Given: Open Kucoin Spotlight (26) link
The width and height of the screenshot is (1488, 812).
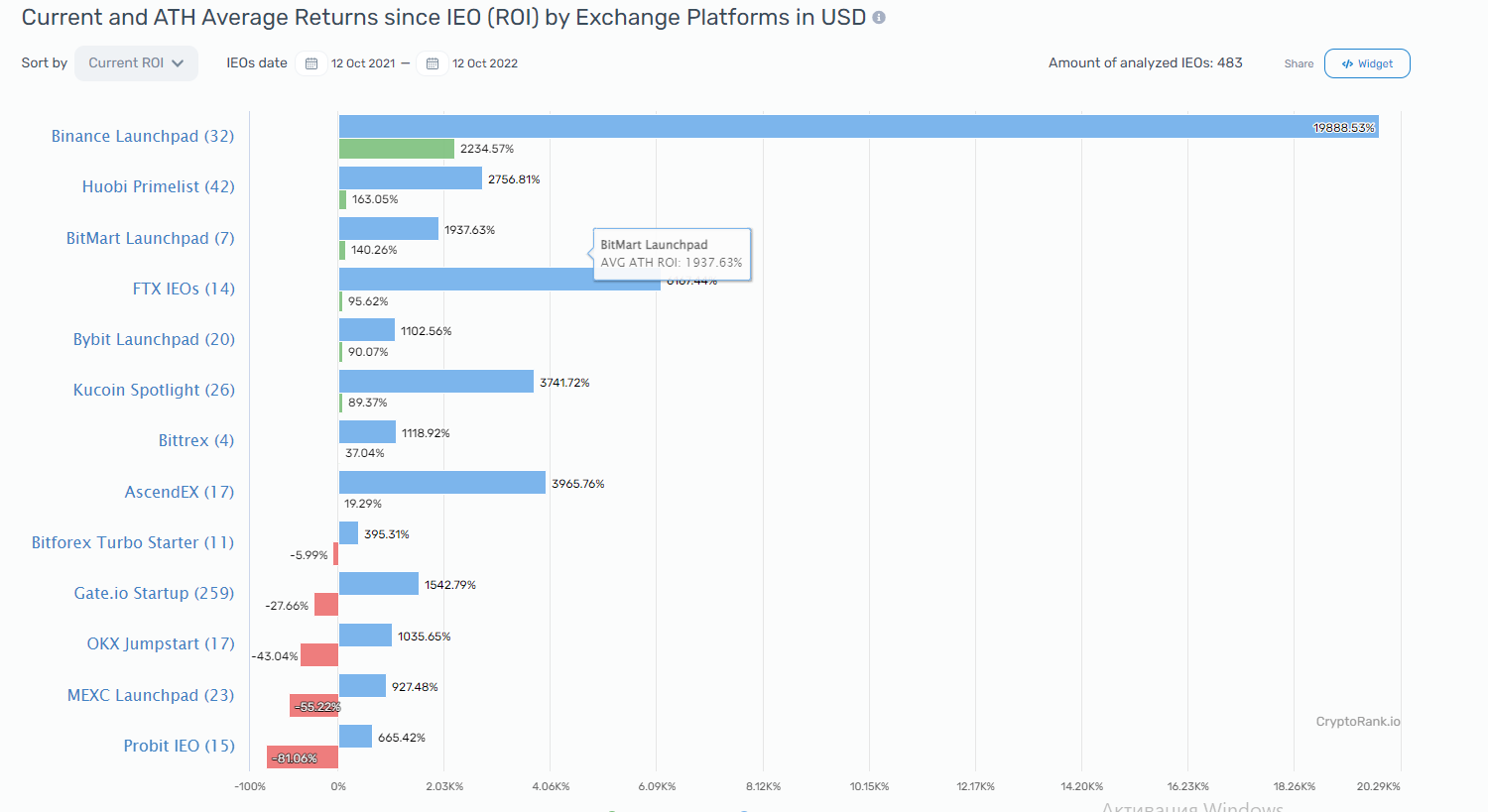Looking at the screenshot, I should (154, 391).
